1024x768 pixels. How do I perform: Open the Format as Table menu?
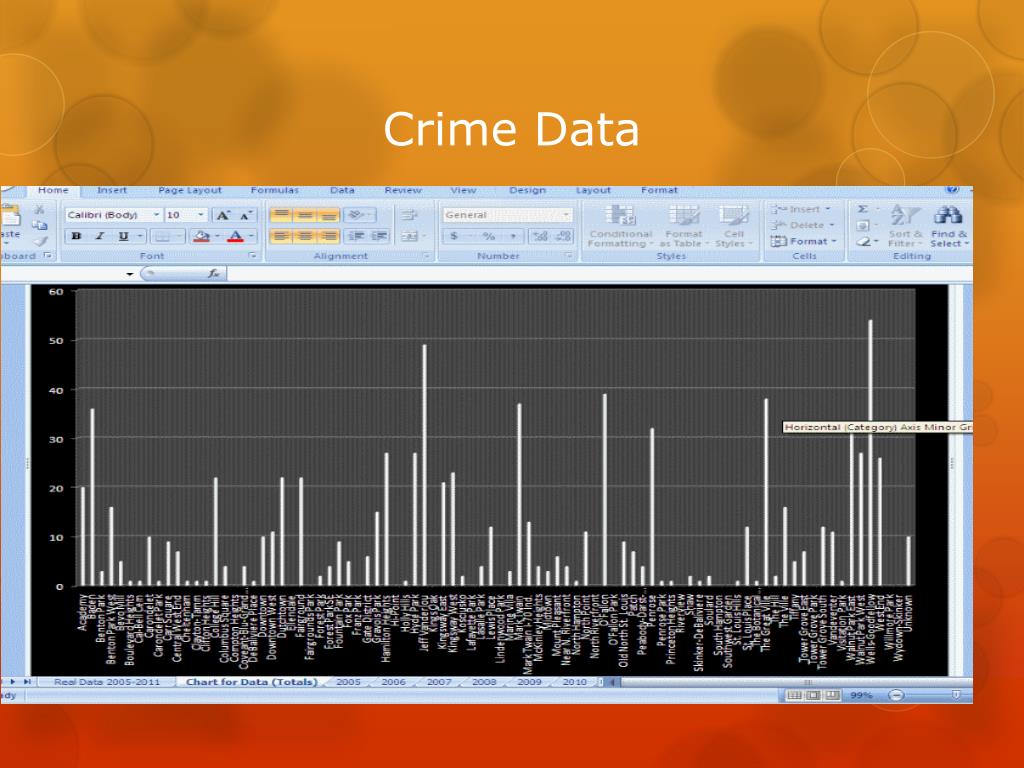click(684, 226)
